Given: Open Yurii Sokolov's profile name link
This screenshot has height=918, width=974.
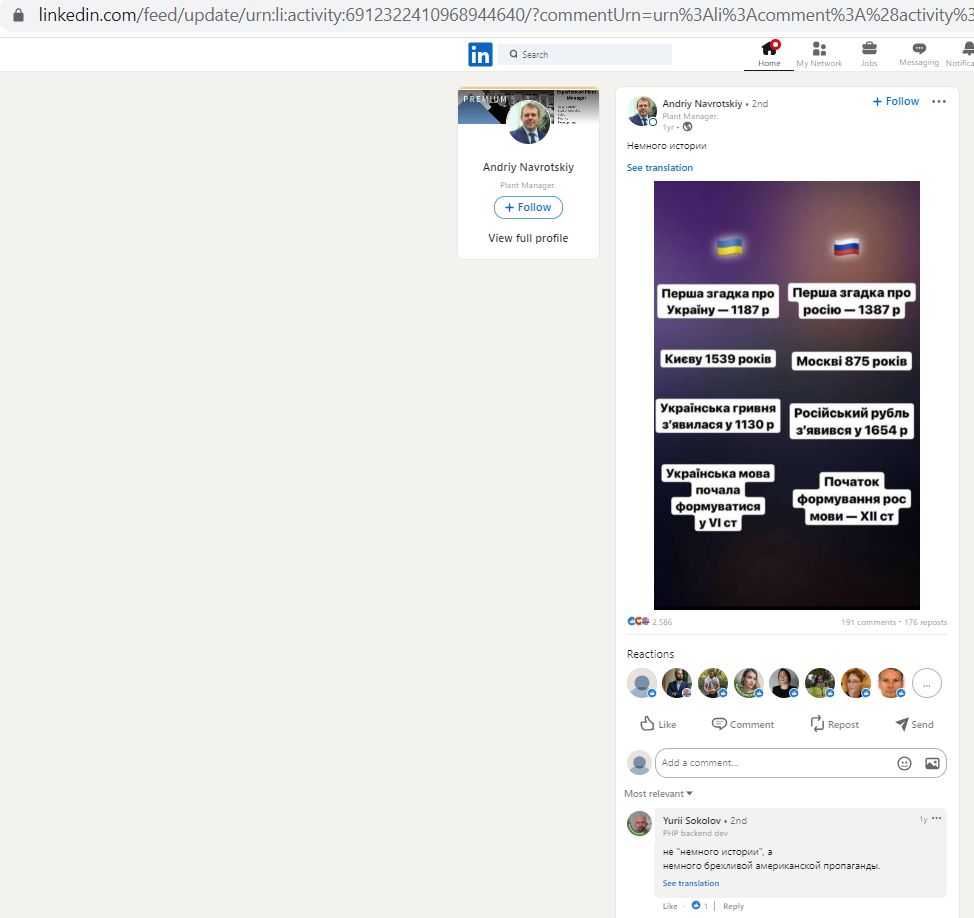Looking at the screenshot, I should click(x=691, y=820).
